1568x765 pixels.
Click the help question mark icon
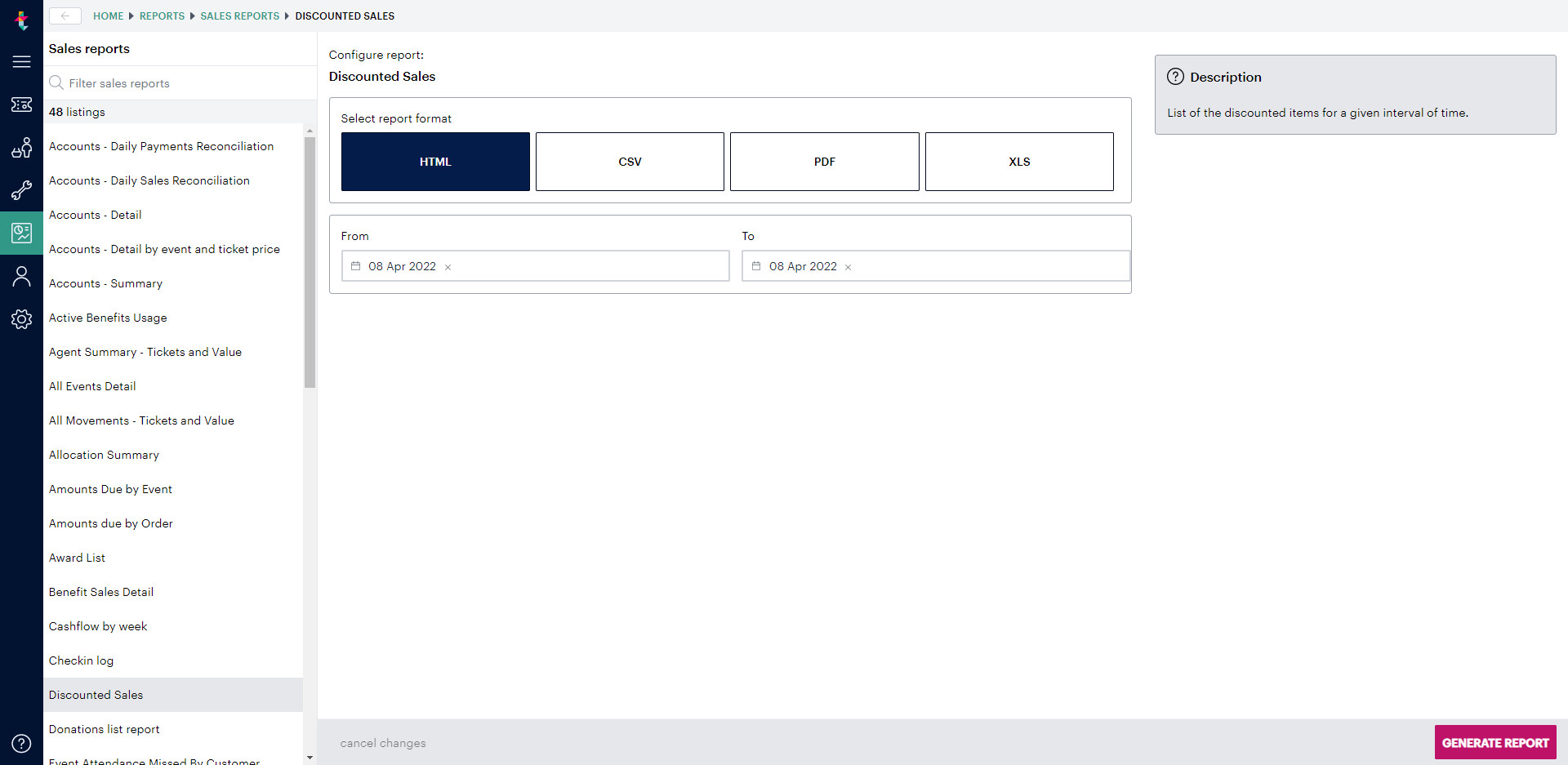(21, 743)
